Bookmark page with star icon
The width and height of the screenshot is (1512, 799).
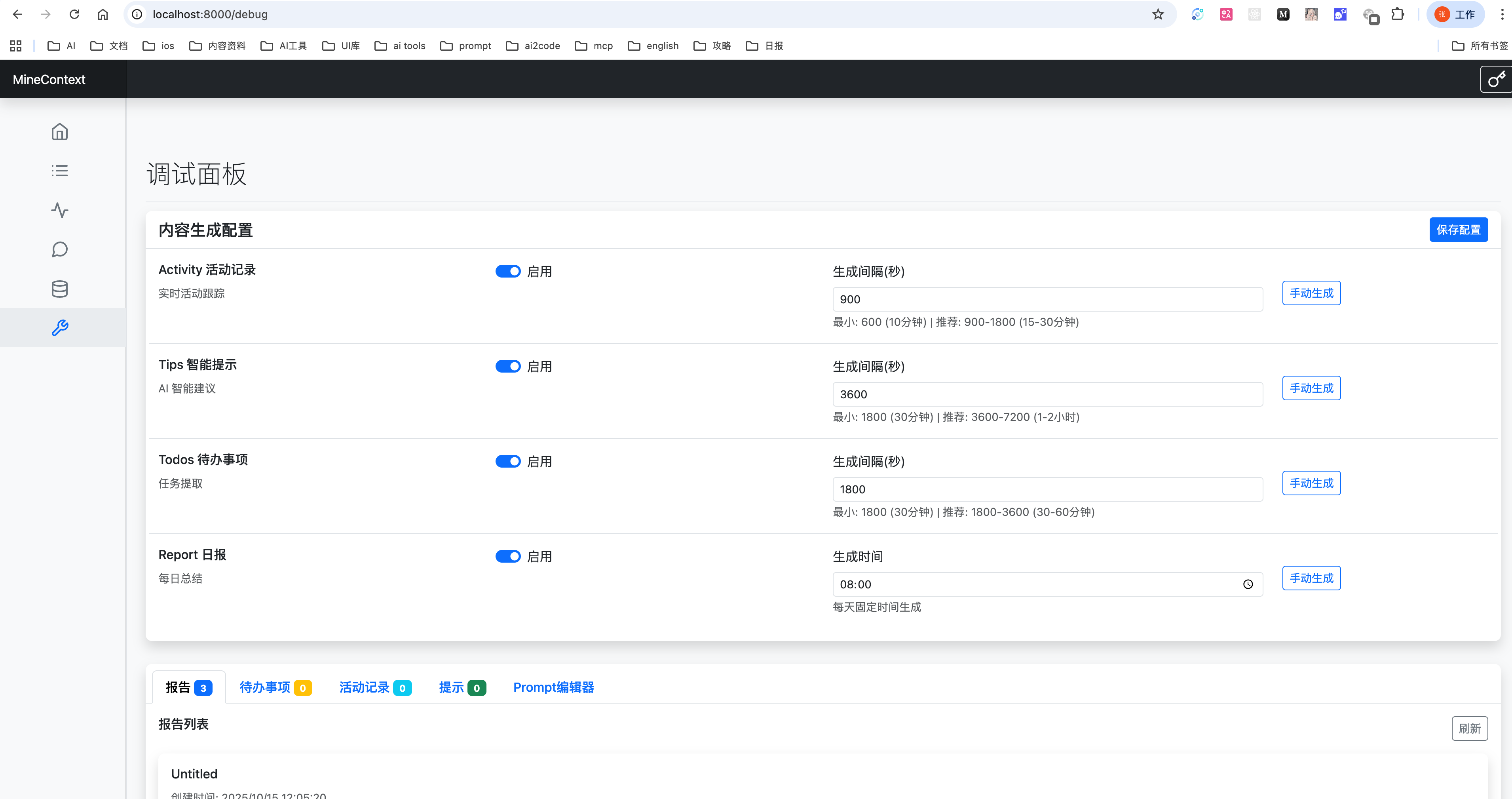coord(1157,14)
